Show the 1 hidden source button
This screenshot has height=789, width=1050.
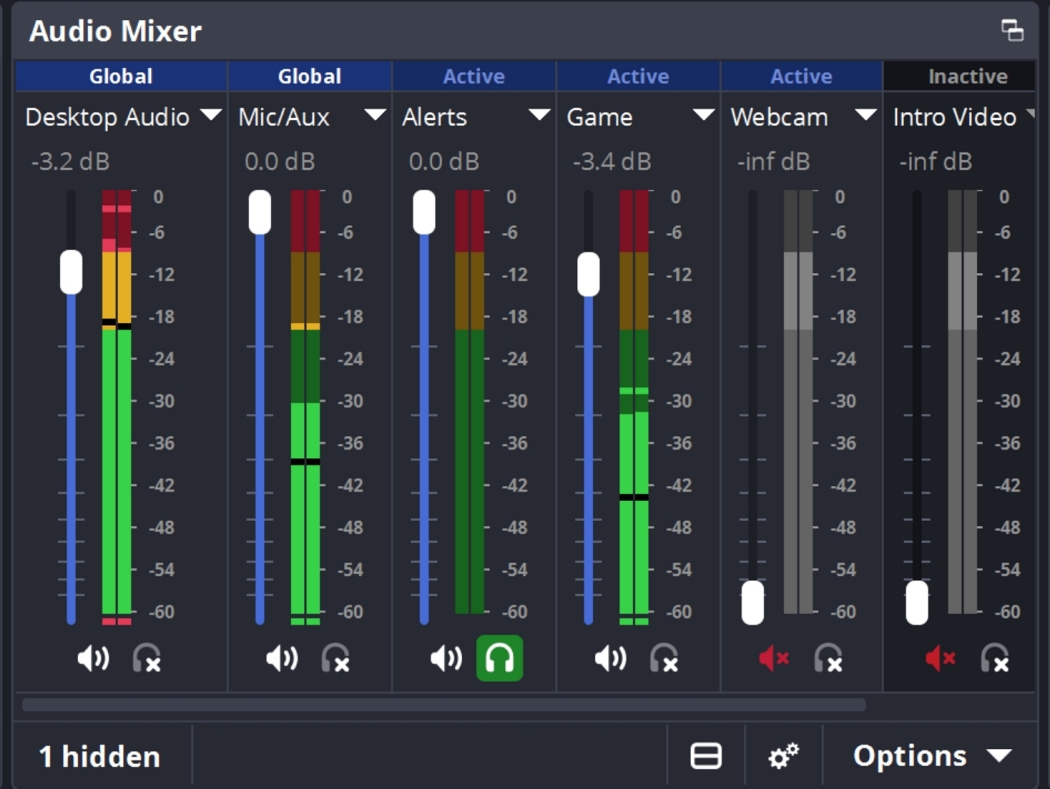pos(100,756)
